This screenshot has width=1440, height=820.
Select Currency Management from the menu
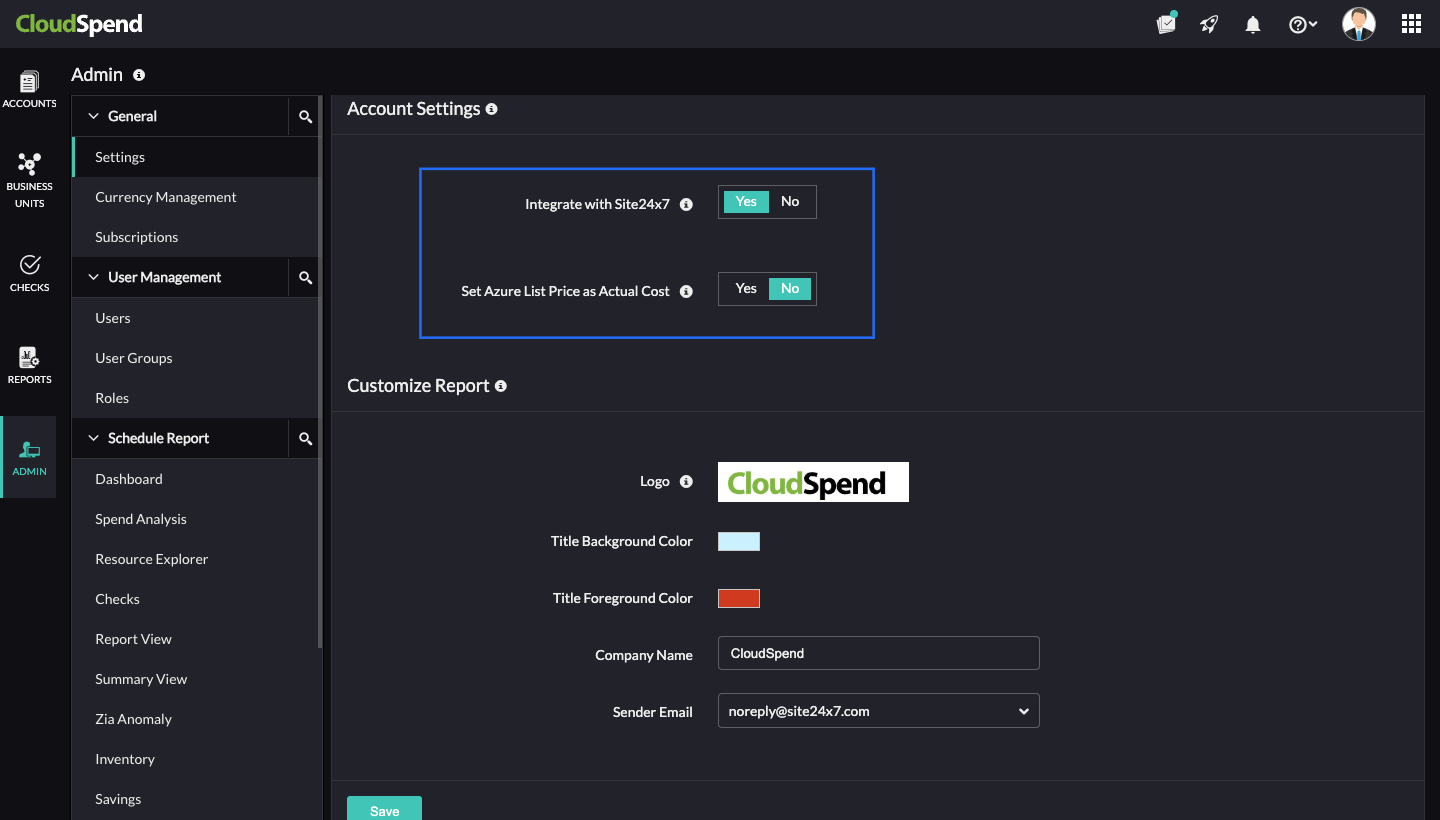[166, 197]
